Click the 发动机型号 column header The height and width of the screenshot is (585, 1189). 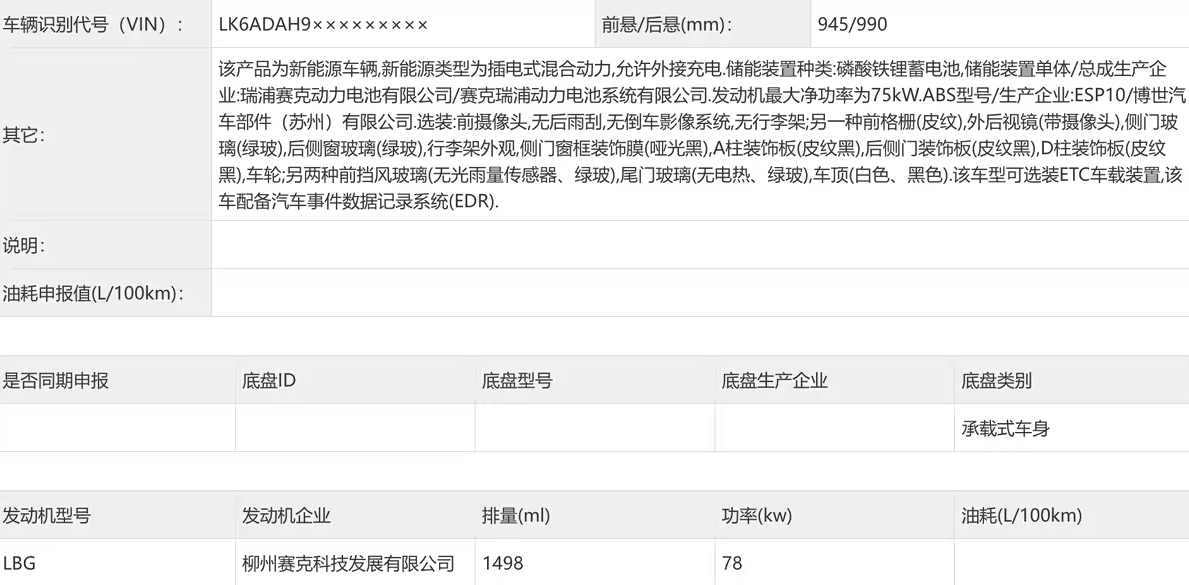tap(46, 516)
